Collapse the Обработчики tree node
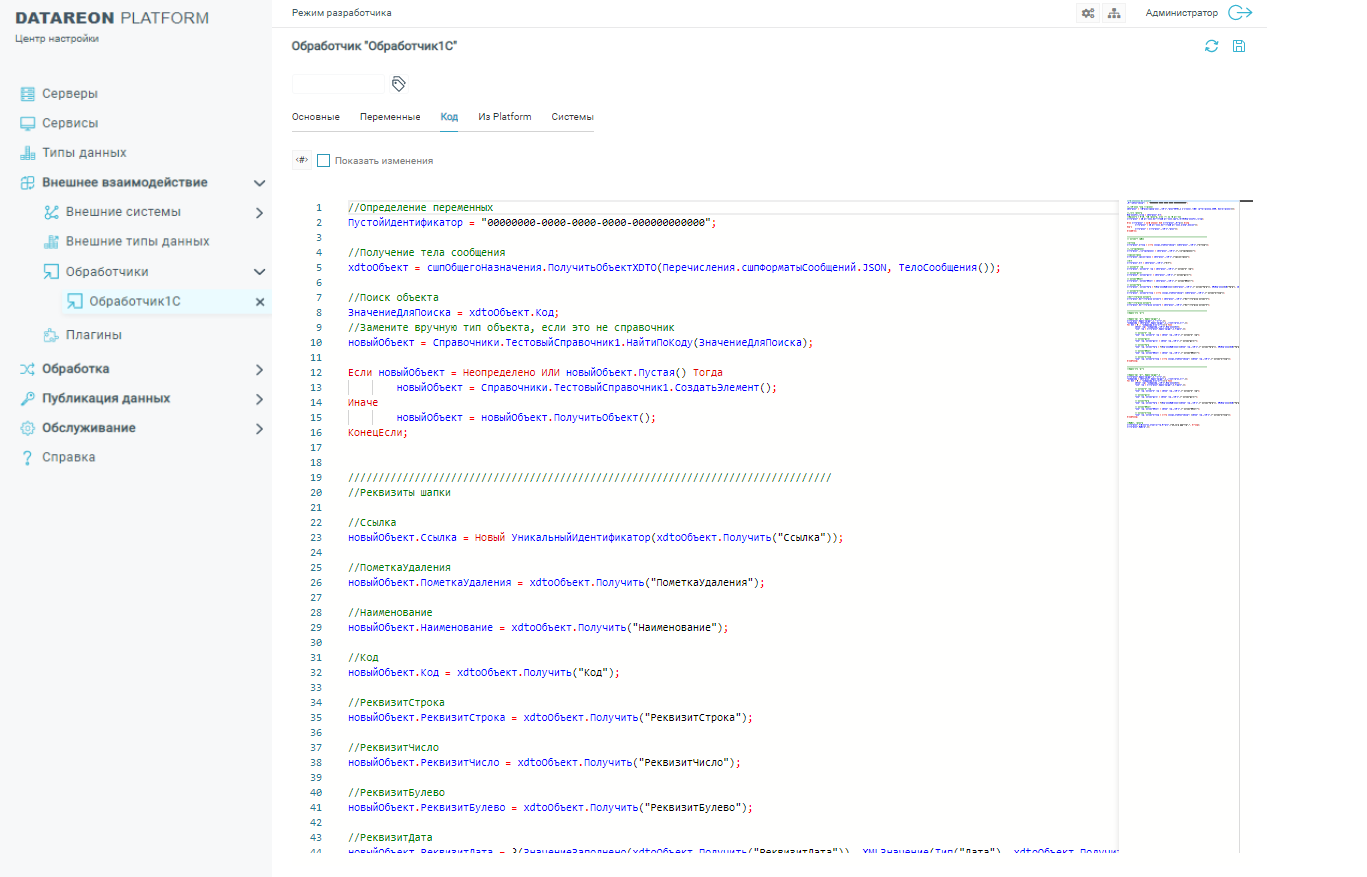 point(259,272)
